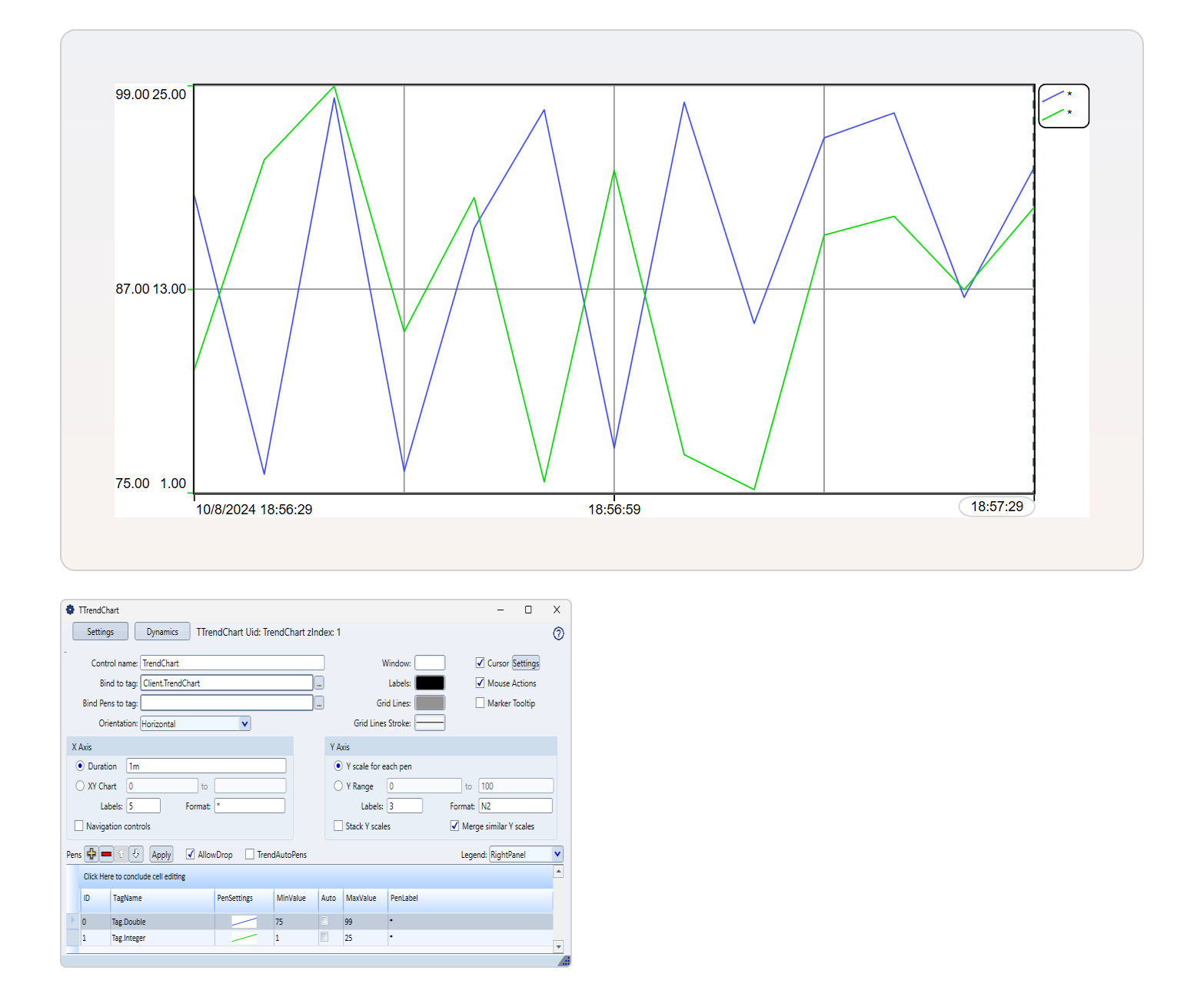Click the Apply button for pens
Image resolution: width=1204 pixels, height=997 pixels.
pos(161,854)
